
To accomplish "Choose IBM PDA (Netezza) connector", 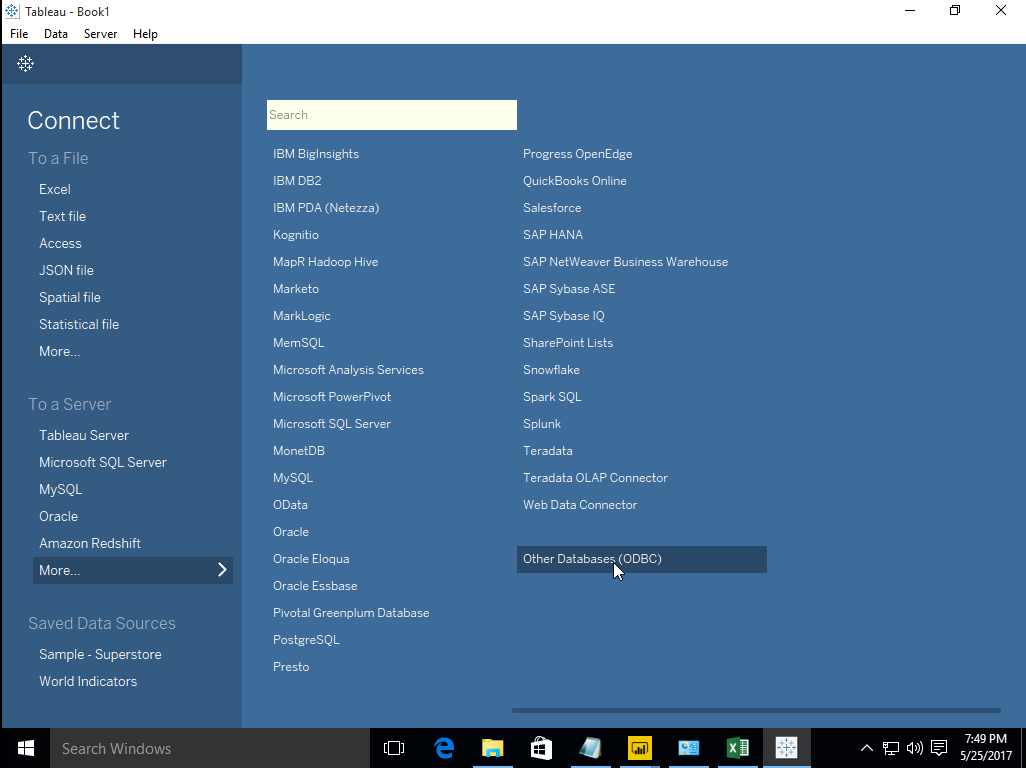I will pos(326,208).
